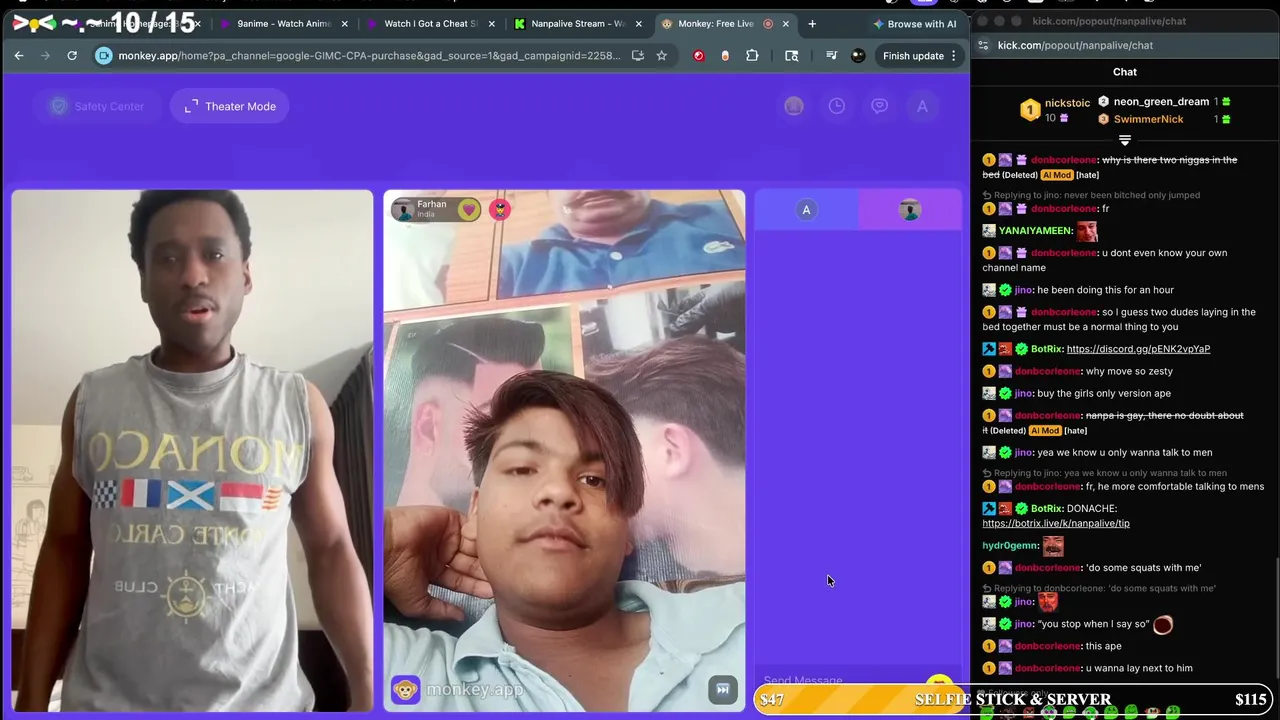Screen dimensions: 1280x720
Task: Open the browser extensions puzzle icon
Action: [x=752, y=56]
